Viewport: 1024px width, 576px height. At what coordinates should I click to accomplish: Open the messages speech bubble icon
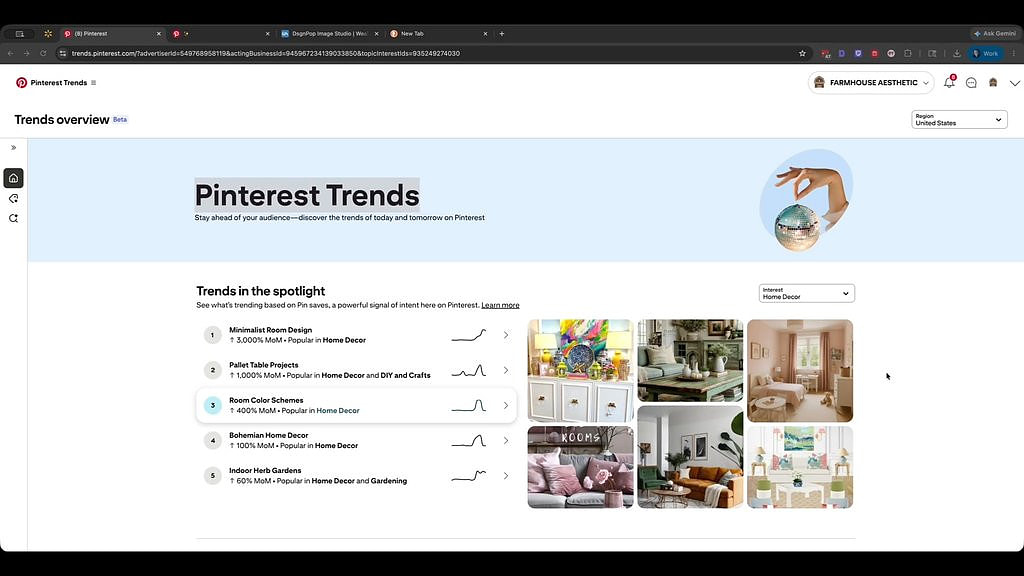pos(971,82)
